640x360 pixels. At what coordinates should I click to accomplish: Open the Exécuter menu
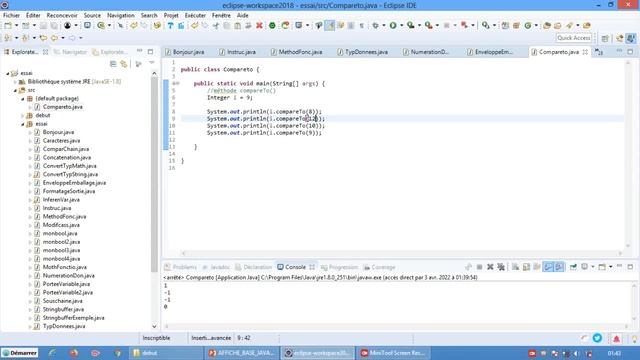click(195, 15)
